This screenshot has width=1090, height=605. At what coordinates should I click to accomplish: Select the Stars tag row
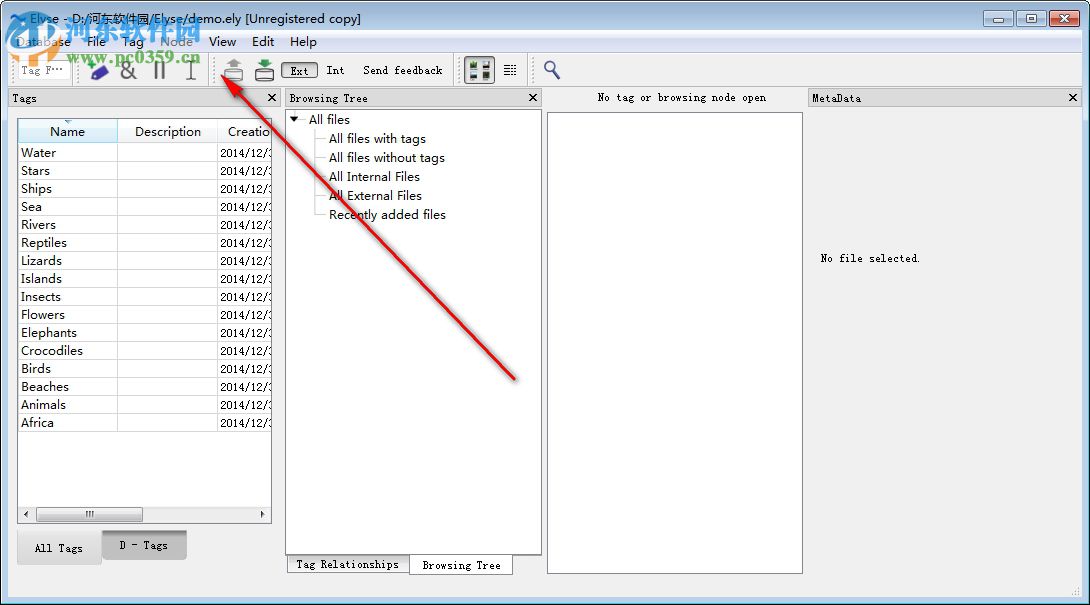pos(145,170)
